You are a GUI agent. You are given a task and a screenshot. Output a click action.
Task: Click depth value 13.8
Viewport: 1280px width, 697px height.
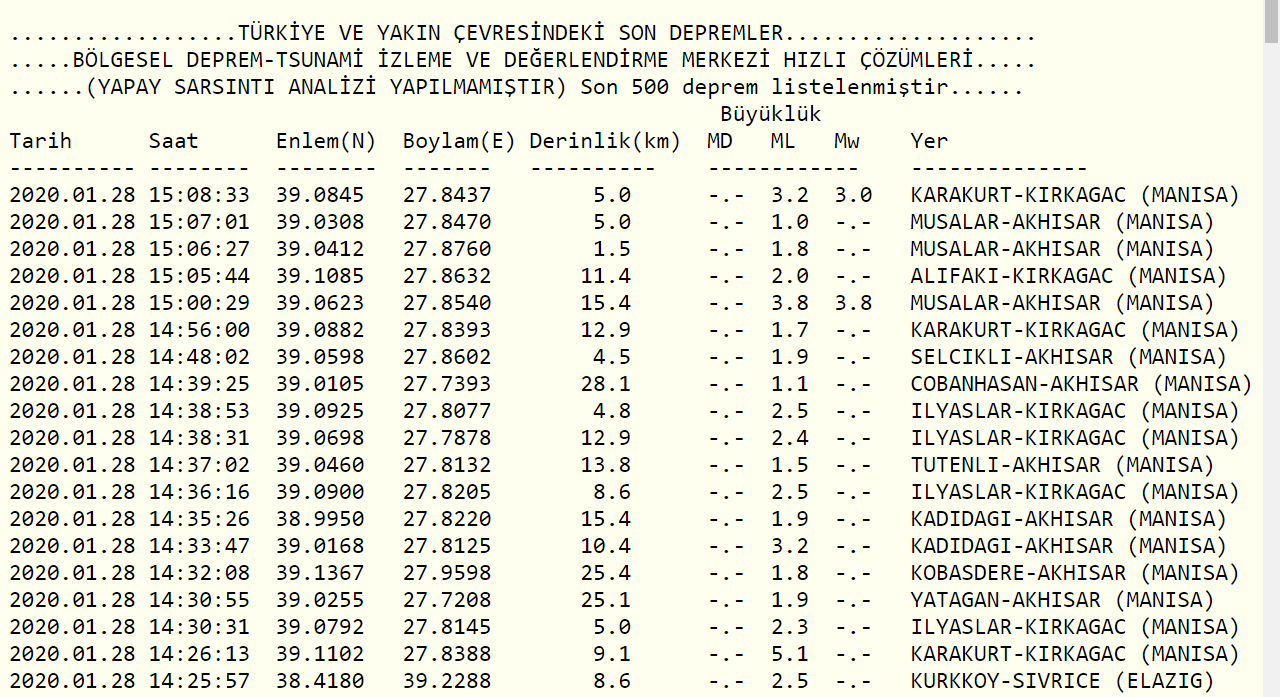(x=605, y=465)
